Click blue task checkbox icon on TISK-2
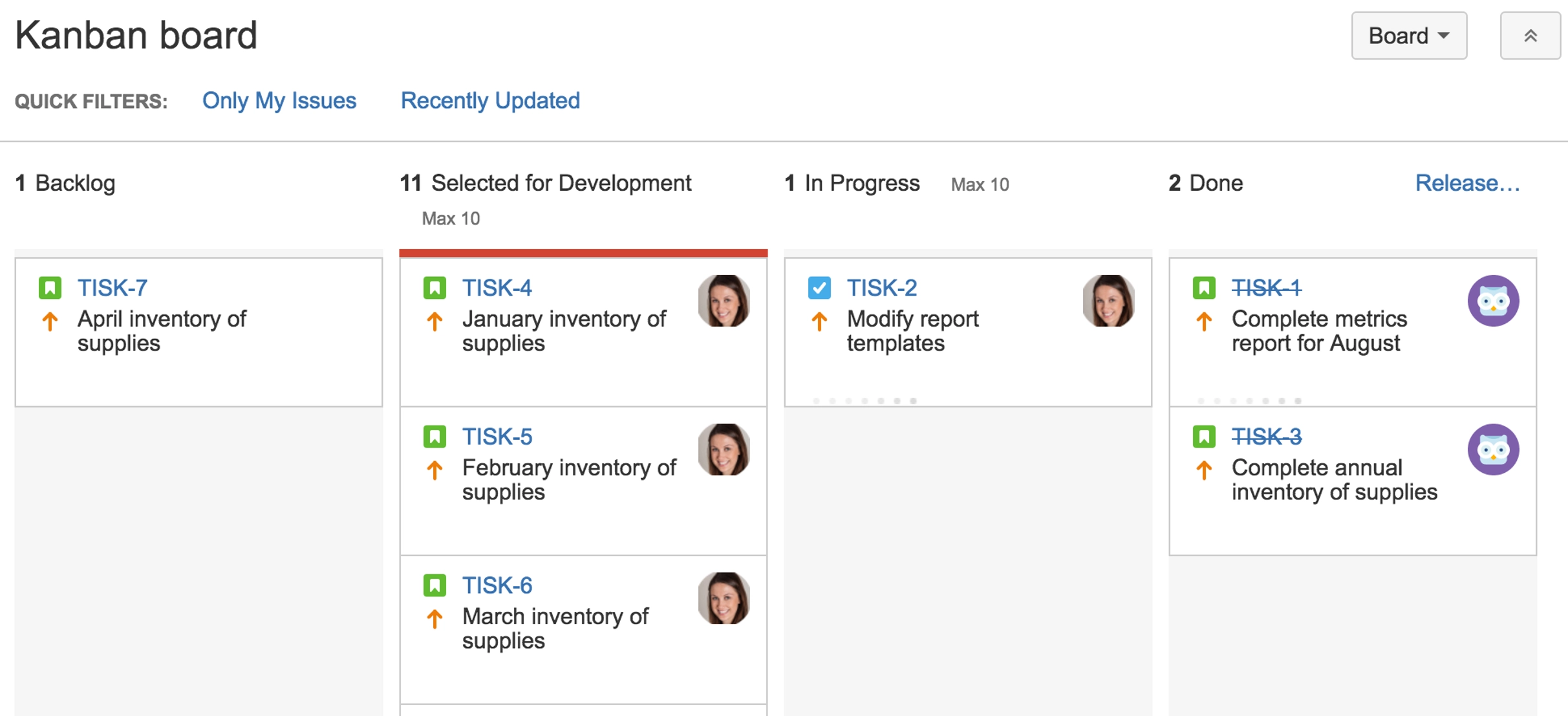Screen dimensions: 1568x716 click(819, 288)
